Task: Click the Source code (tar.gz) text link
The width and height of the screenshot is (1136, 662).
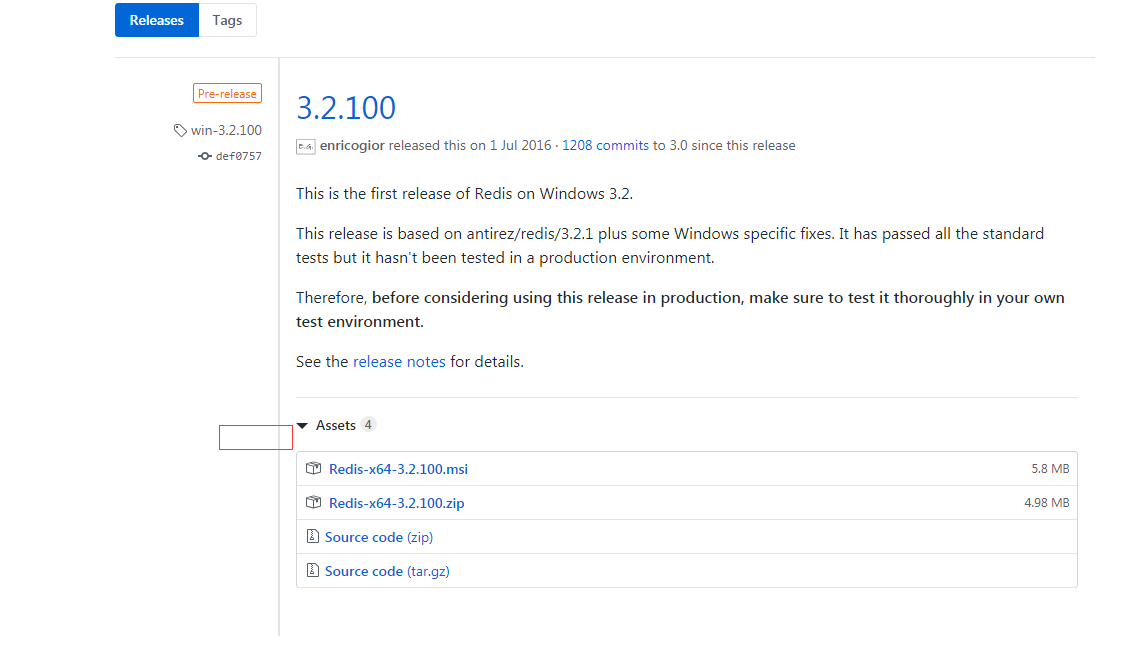Action: (x=364, y=571)
